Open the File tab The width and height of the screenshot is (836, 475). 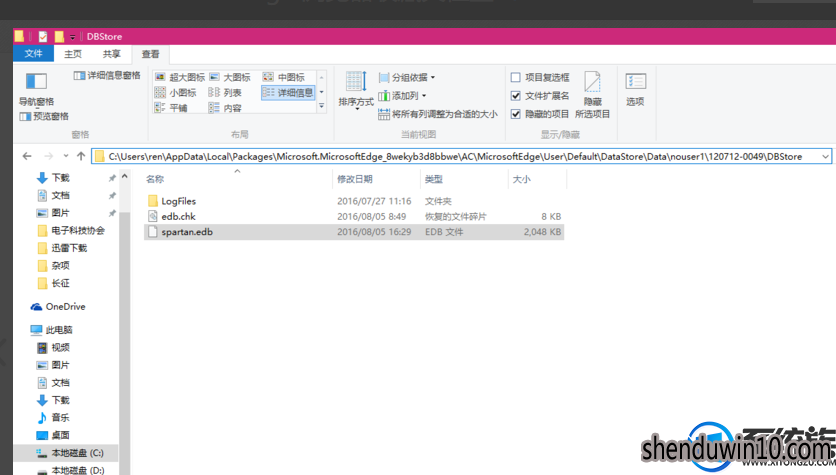pos(33,54)
